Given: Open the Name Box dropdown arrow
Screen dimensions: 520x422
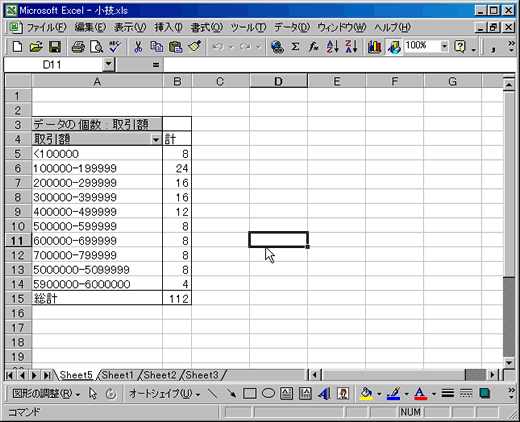Looking at the screenshot, I should coord(108,64).
